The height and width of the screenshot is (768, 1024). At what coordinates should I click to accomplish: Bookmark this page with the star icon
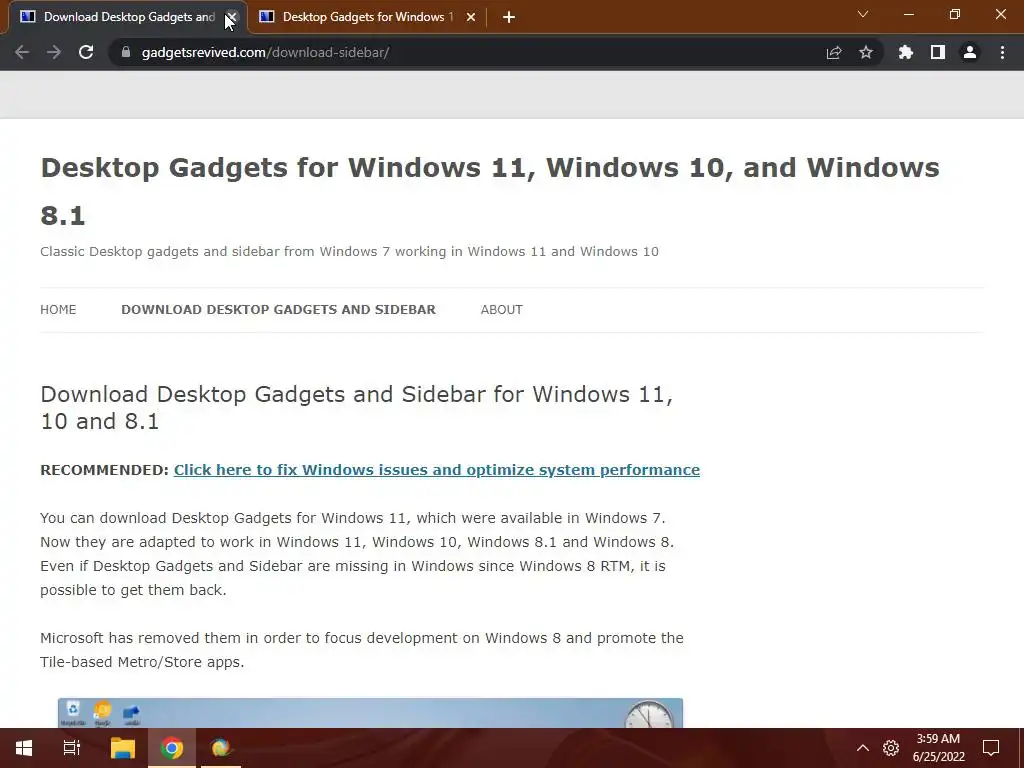click(866, 52)
